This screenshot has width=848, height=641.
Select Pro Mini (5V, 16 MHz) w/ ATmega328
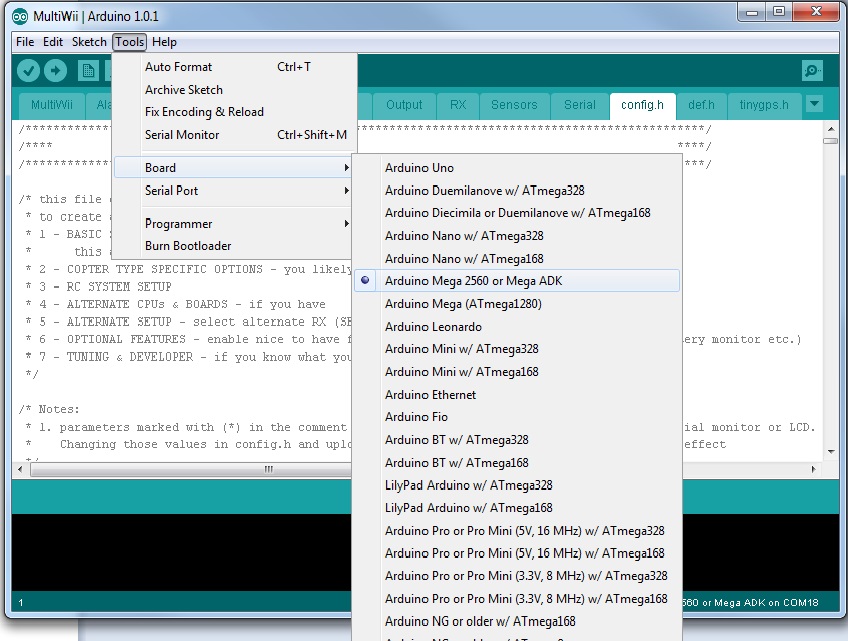pos(517,531)
